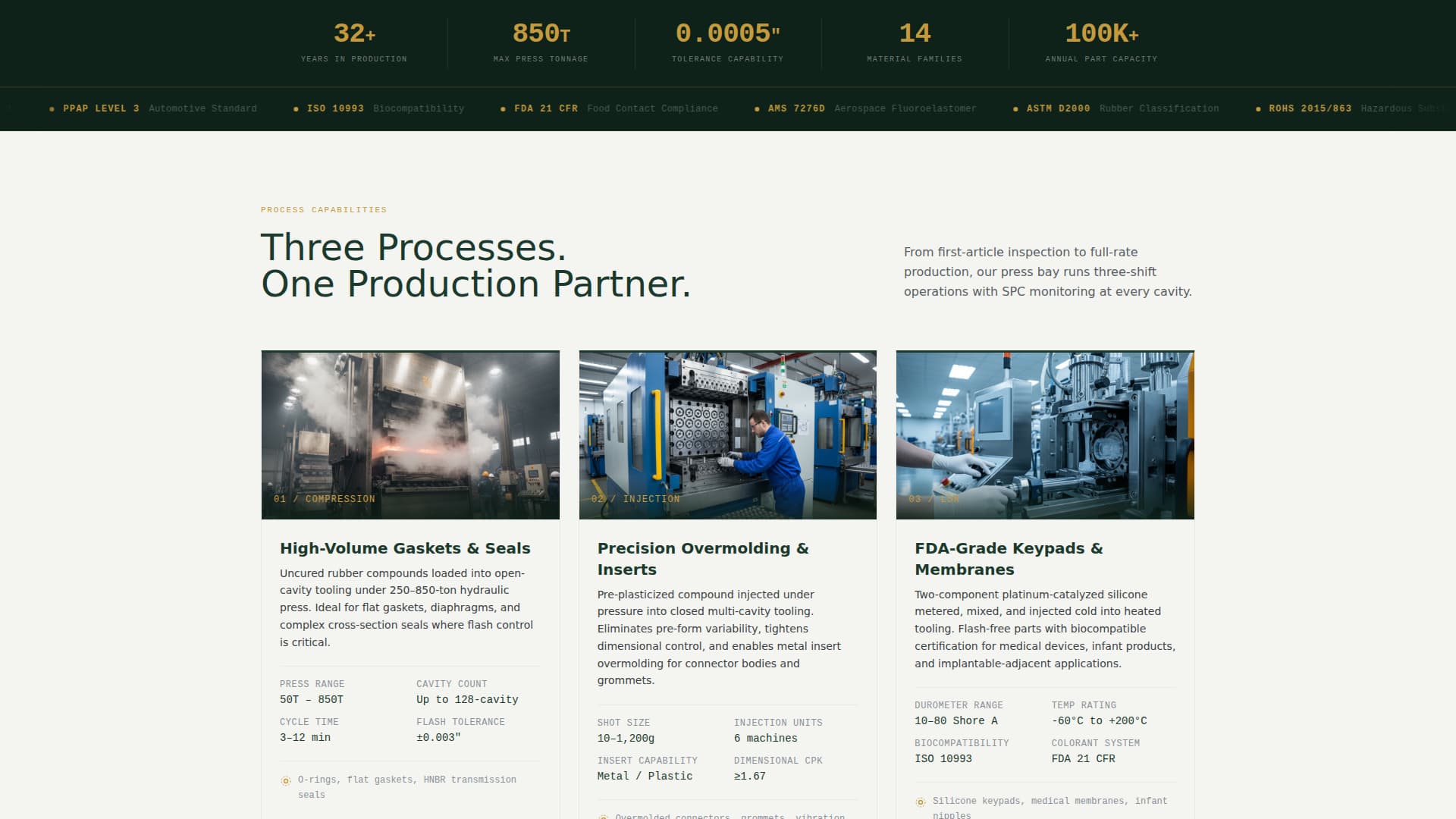Viewport: 1456px width, 819px height.
Task: Open High-Volume Gaskets & Seals details
Action: [x=405, y=548]
